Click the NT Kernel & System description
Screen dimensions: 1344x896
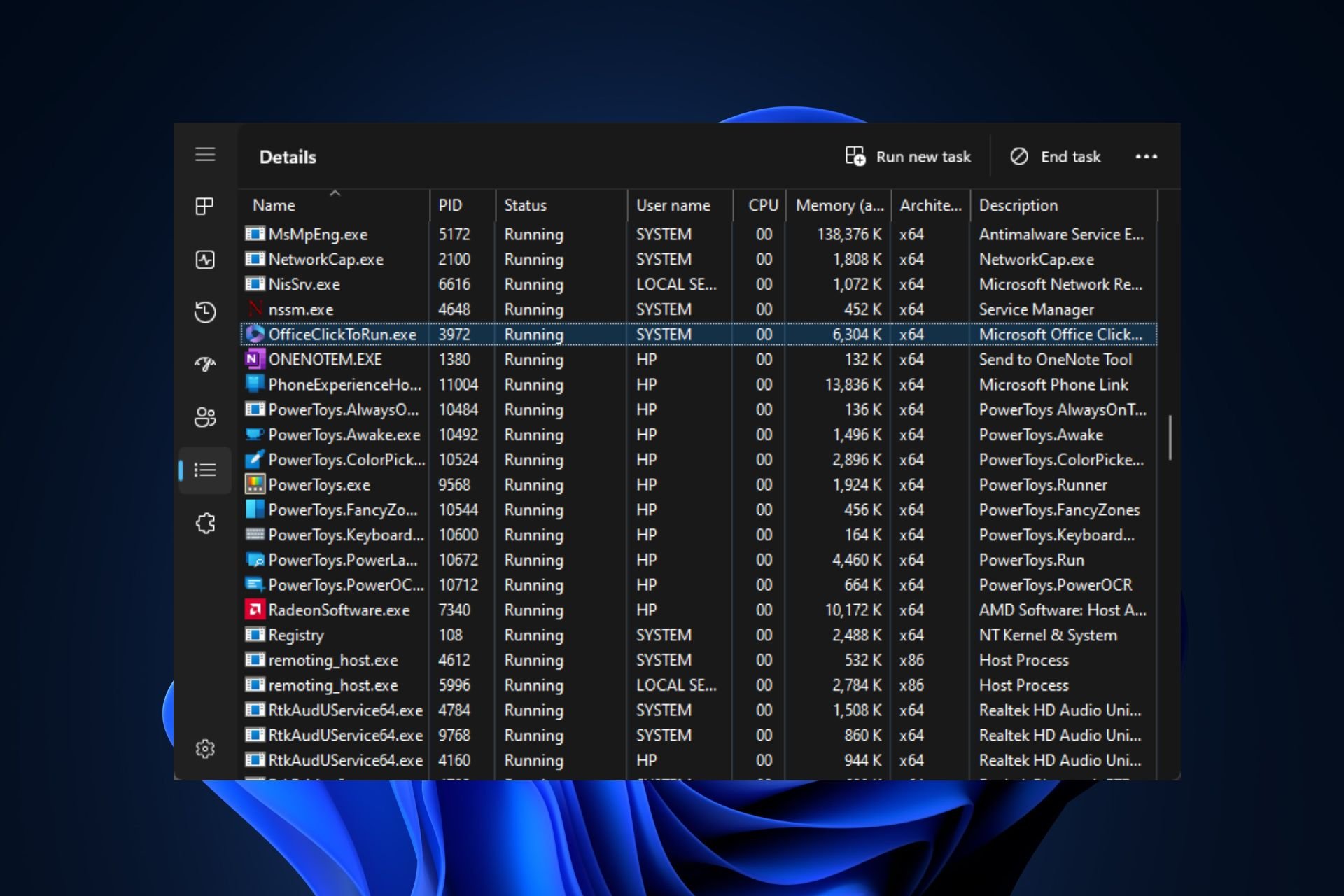(1048, 636)
